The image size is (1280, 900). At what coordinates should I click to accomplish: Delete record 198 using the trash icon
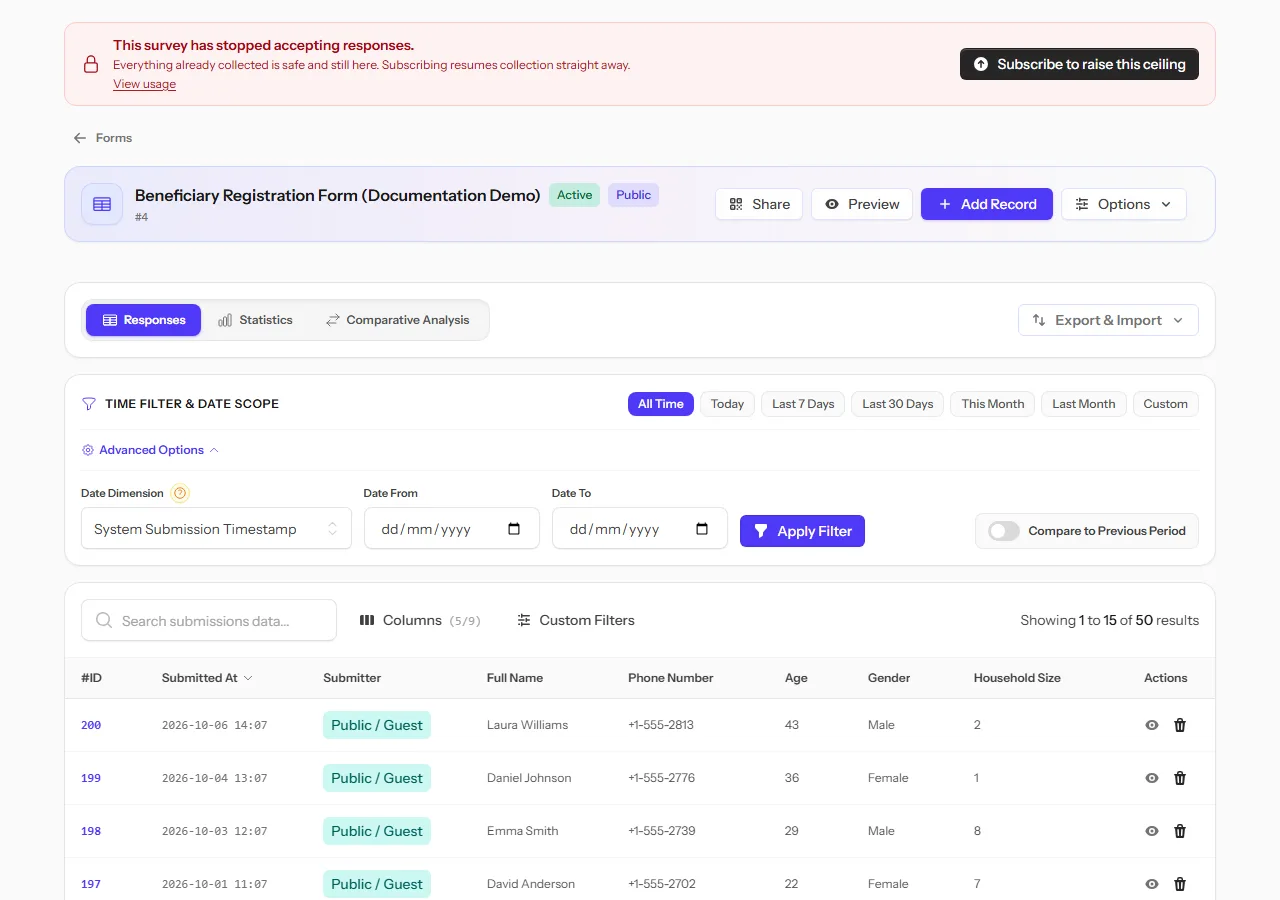[1180, 831]
